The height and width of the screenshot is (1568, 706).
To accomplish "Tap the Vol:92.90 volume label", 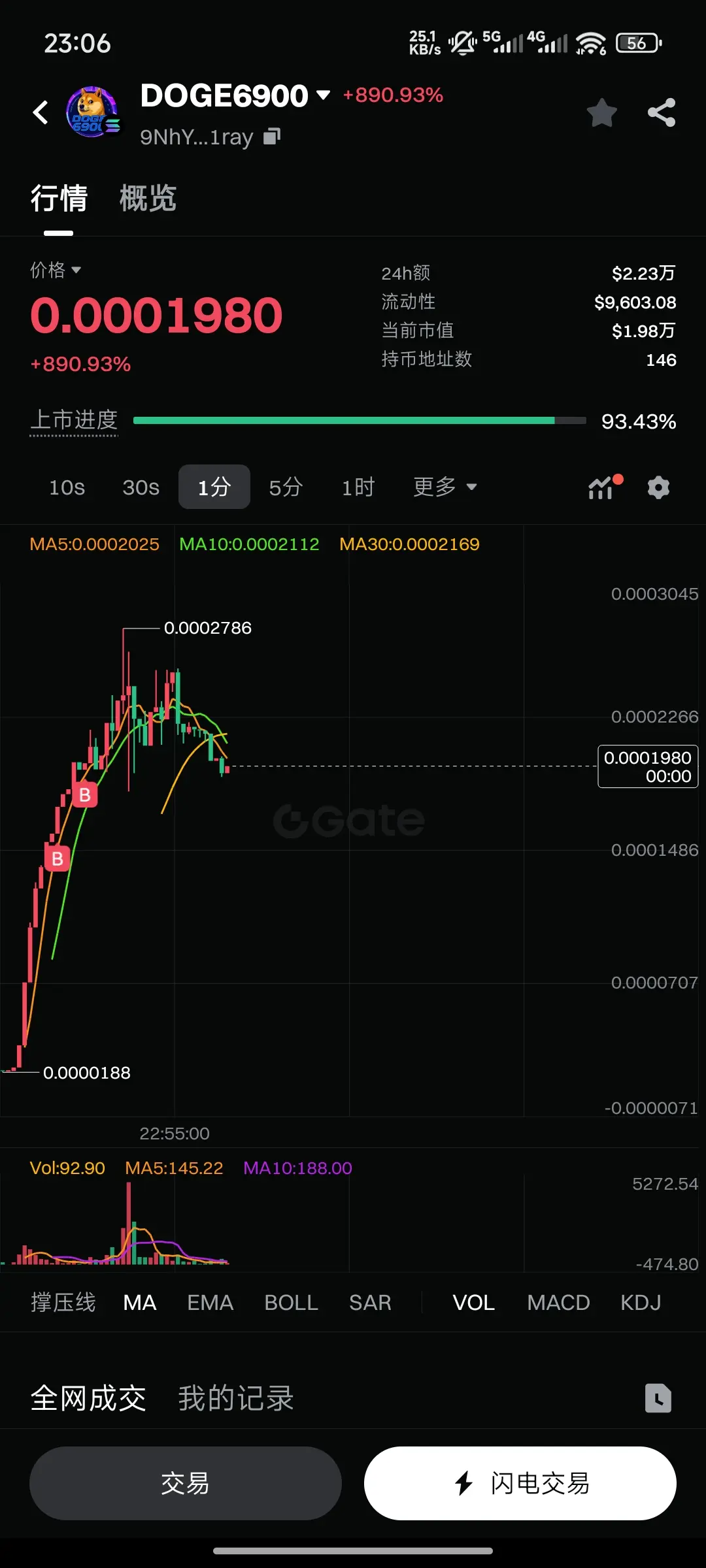I will 67,1168.
